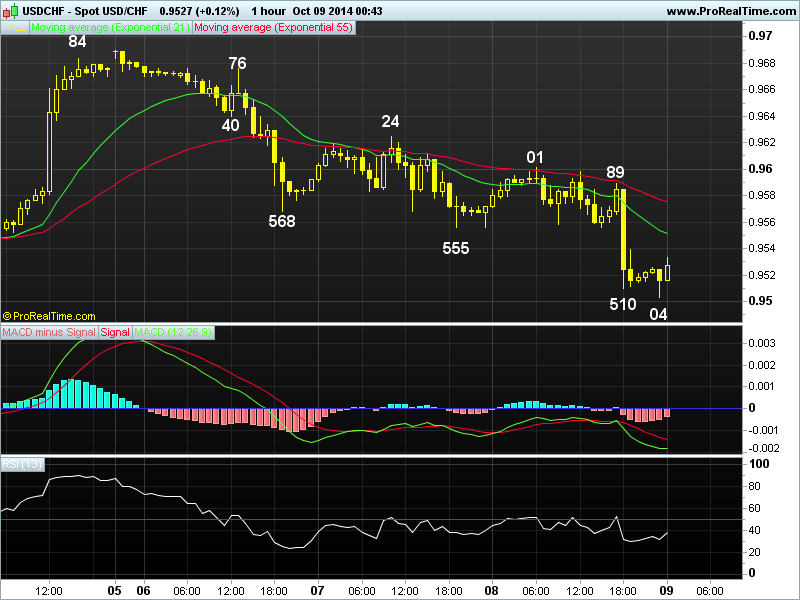Viewport: 800px width, 600px height.
Task: Click the '06' date marker on time axis
Action: tap(144, 591)
